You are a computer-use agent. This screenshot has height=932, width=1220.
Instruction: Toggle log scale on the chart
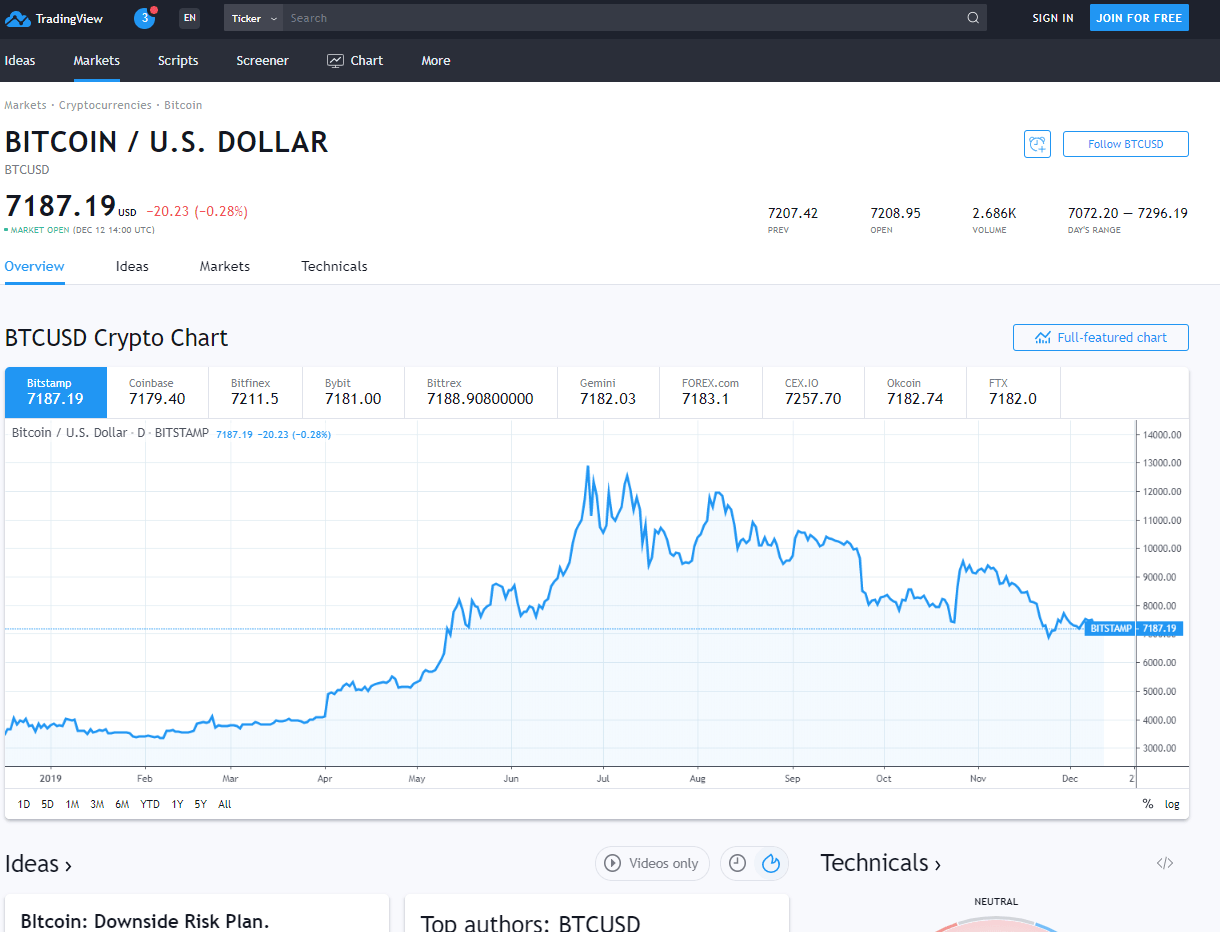pyautogui.click(x=1172, y=804)
